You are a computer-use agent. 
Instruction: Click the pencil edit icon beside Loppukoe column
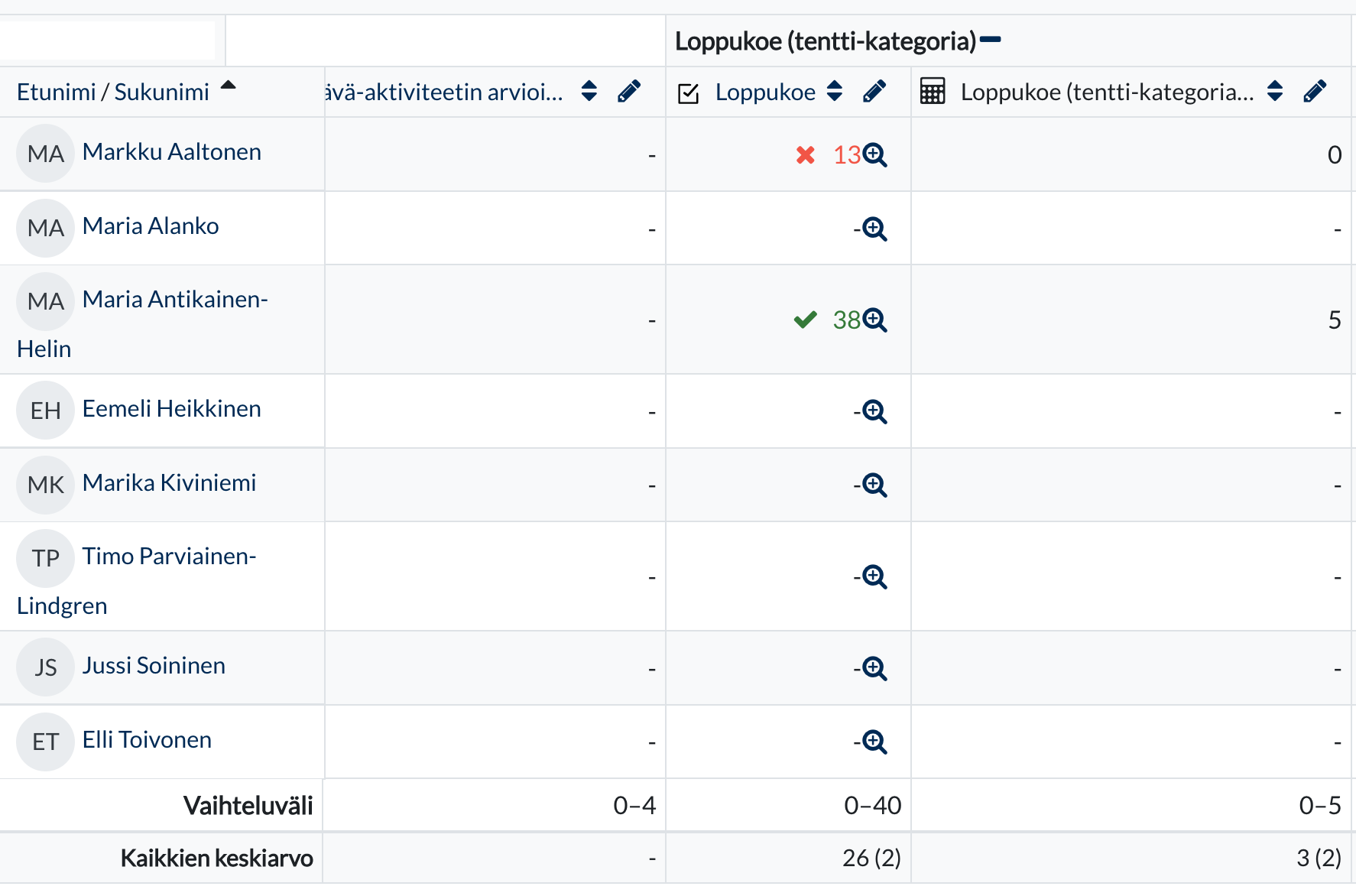coord(874,92)
